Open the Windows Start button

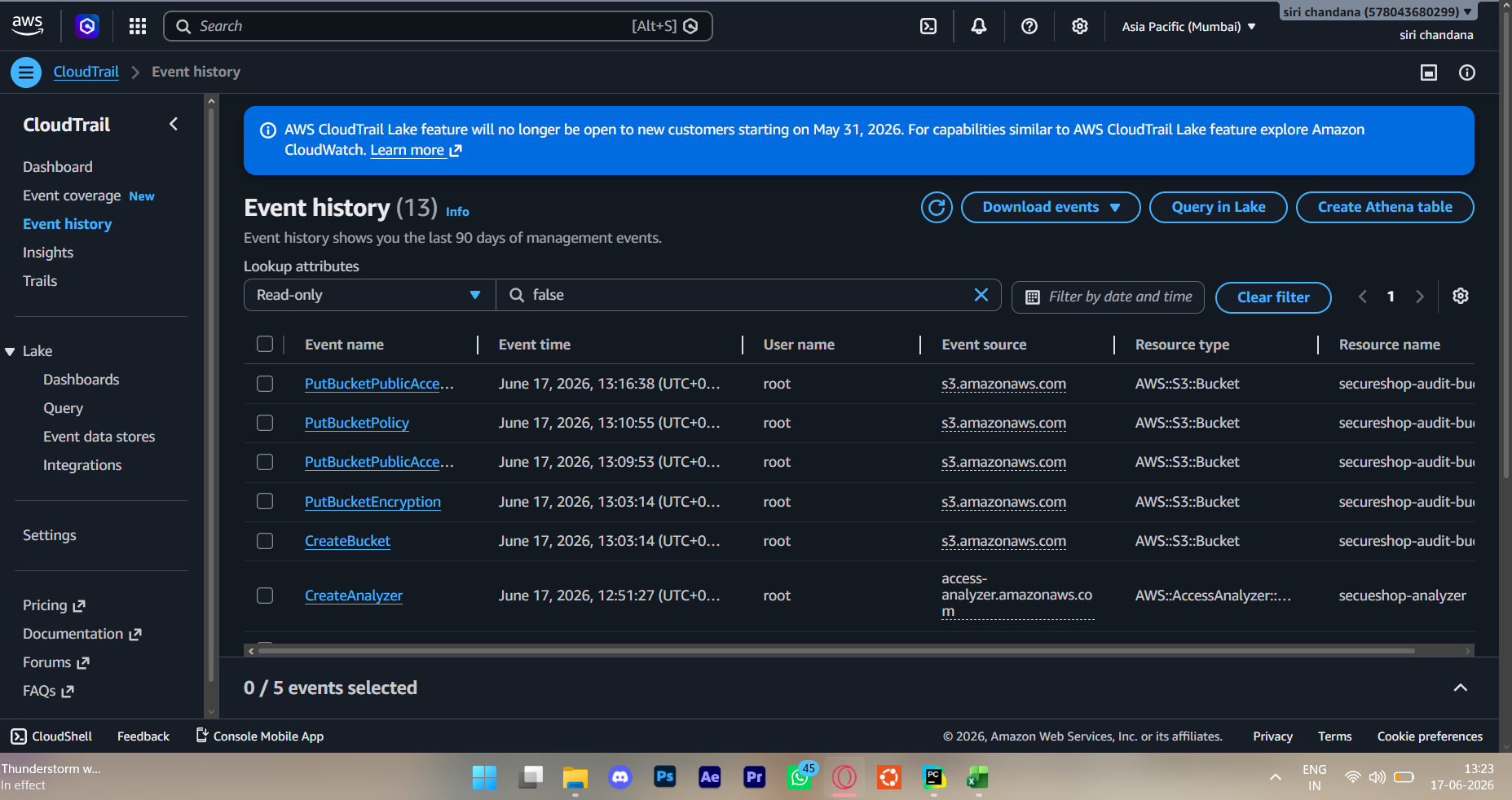(x=484, y=777)
